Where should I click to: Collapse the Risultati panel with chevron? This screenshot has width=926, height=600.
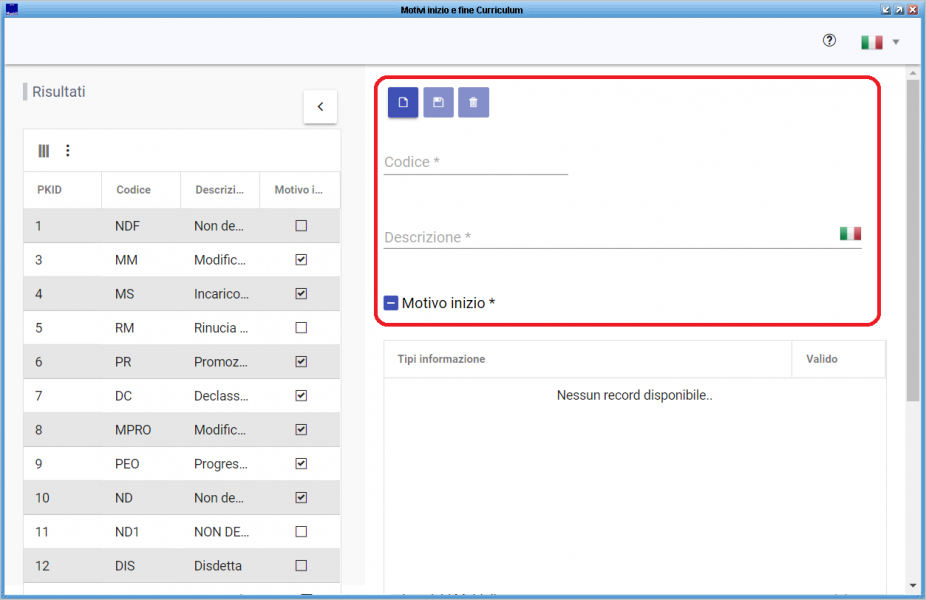tap(320, 107)
